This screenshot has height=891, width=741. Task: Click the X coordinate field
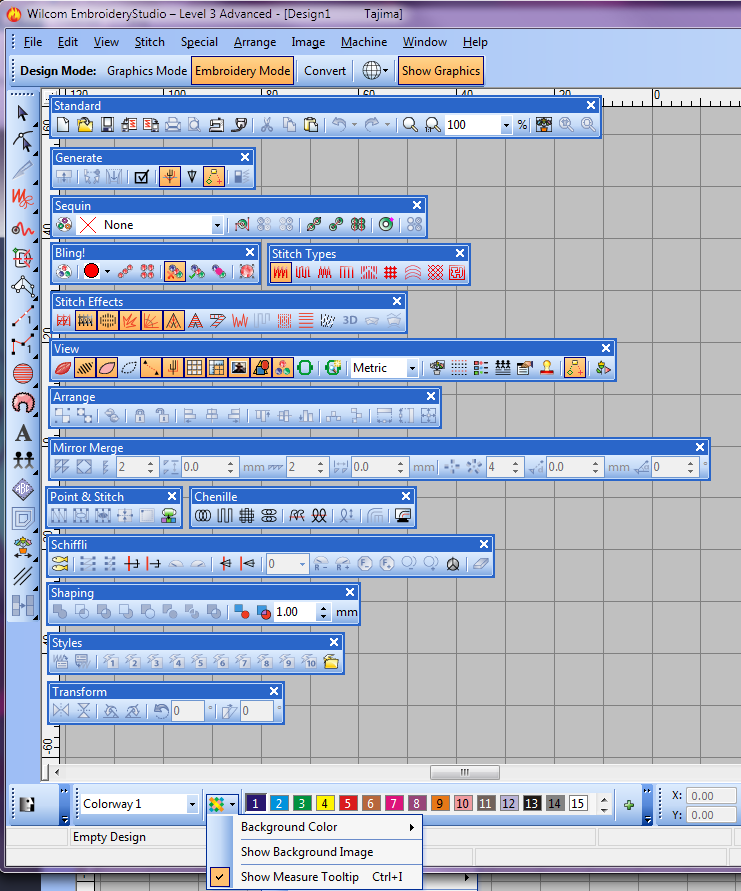click(x=711, y=796)
